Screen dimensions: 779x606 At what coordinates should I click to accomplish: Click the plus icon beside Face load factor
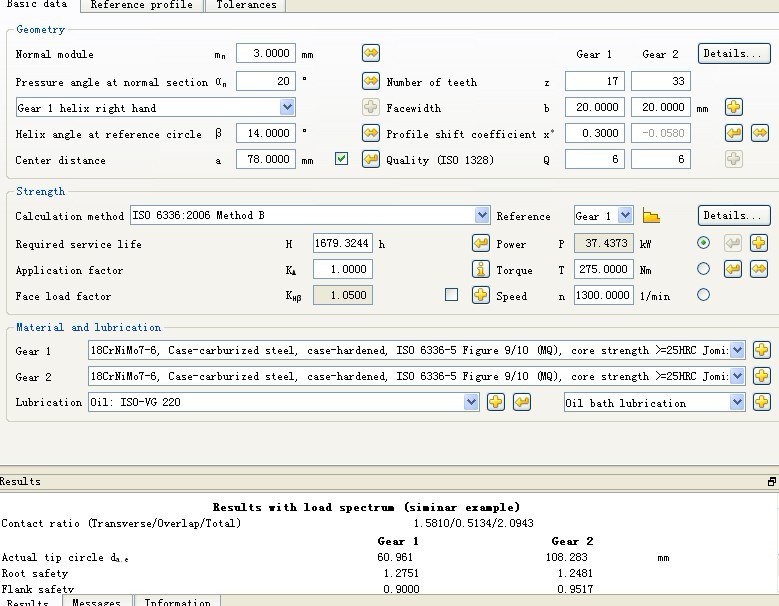point(480,295)
